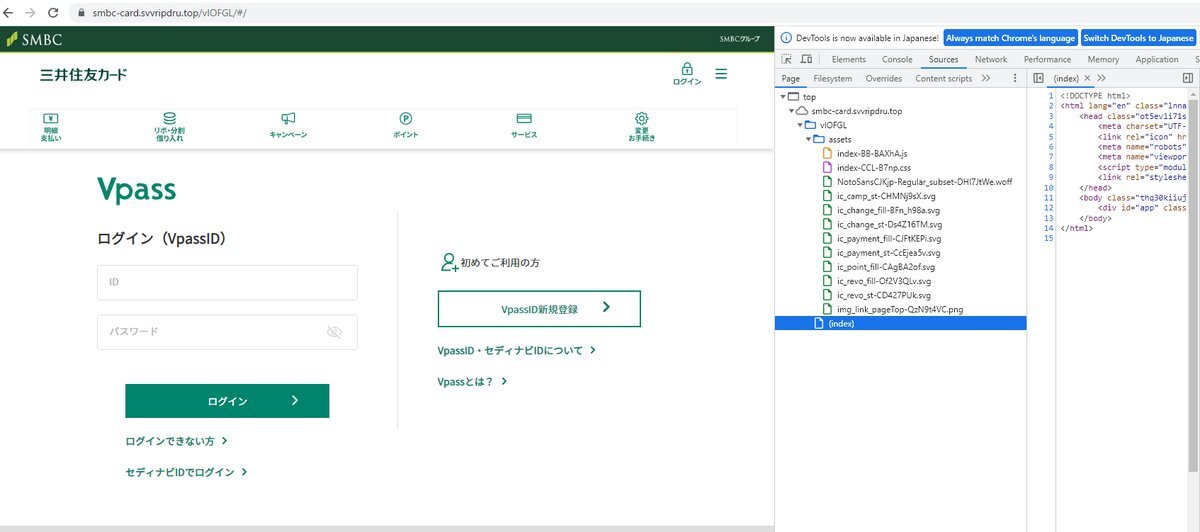The width and height of the screenshot is (1200, 532).
Task: Open index-BB-BAXhA.js file
Action: [x=872, y=154]
